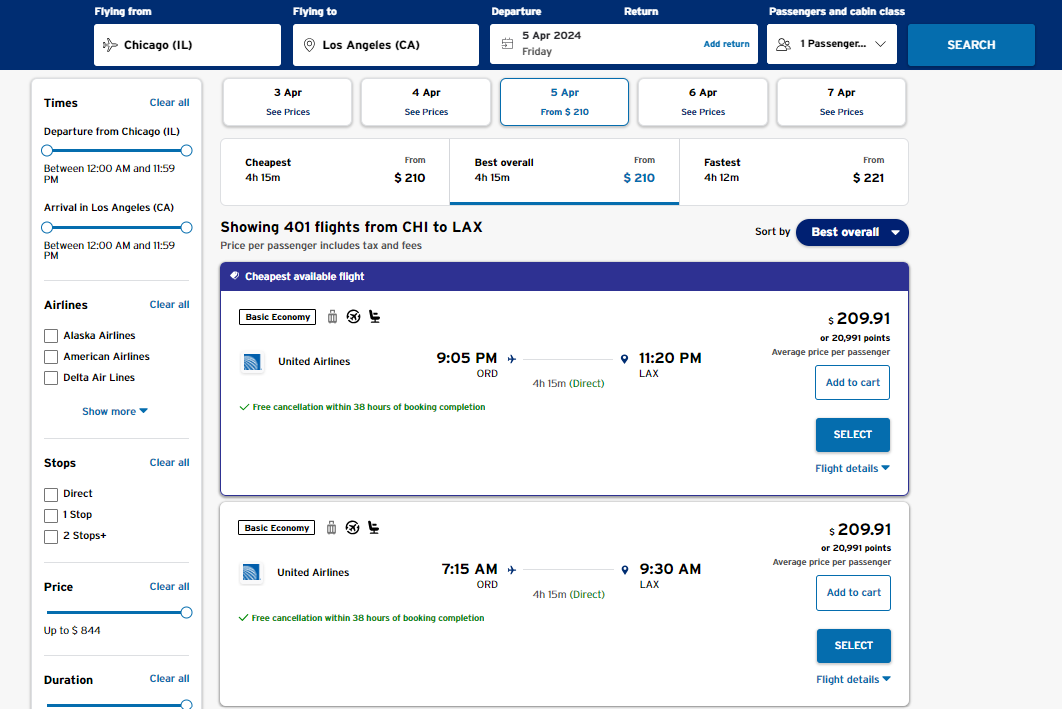The width and height of the screenshot is (1062, 709).
Task: Click the Departure date 5 Apr 2024 field
Action: coord(624,44)
